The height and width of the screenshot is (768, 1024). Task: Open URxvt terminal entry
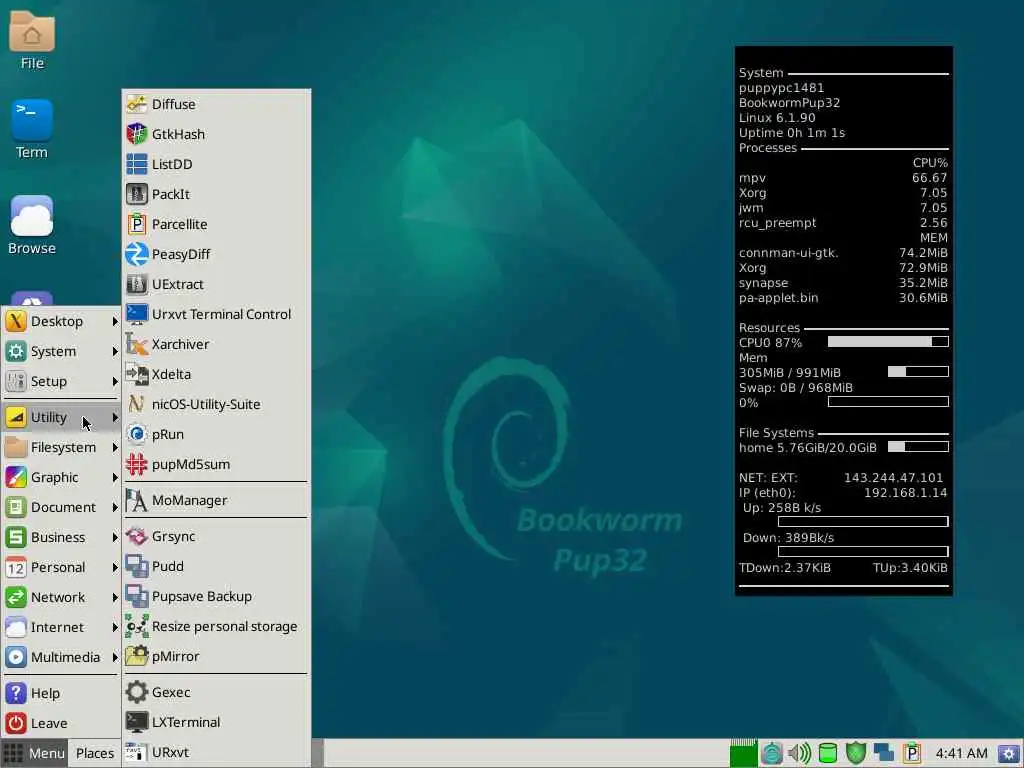(x=216, y=752)
